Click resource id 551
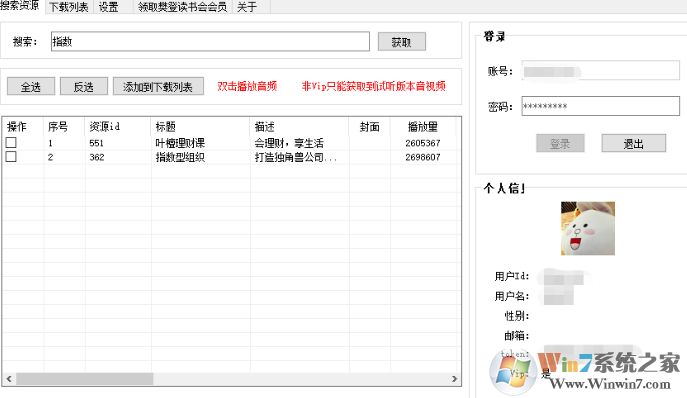The height and width of the screenshot is (398, 687). coord(96,143)
